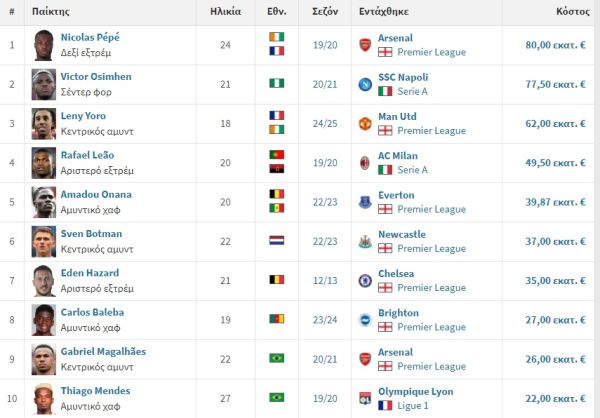Open Victor Osimhen player profile link
The image size is (600, 418).
click(x=95, y=77)
